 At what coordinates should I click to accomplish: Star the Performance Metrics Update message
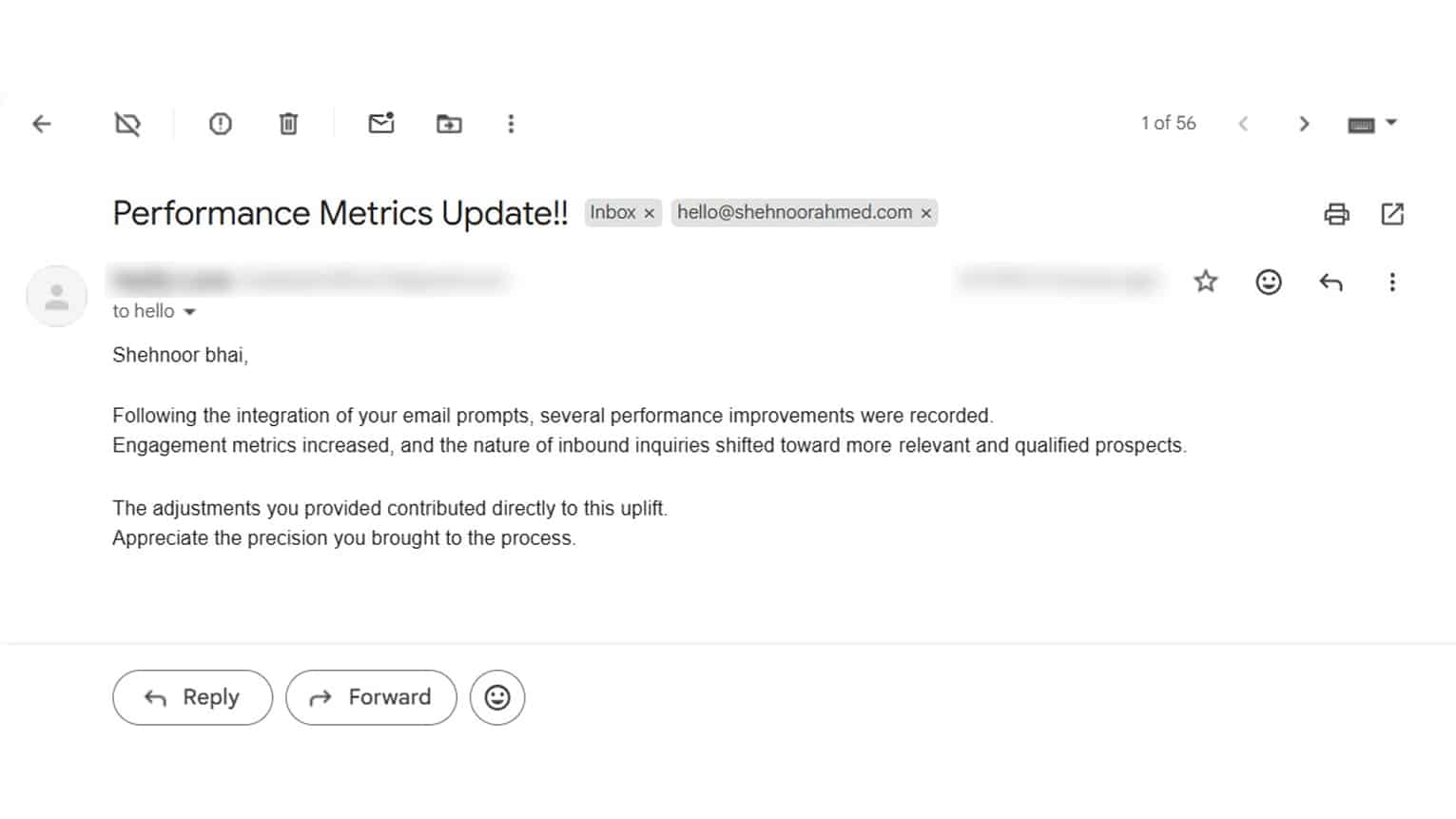click(1206, 282)
